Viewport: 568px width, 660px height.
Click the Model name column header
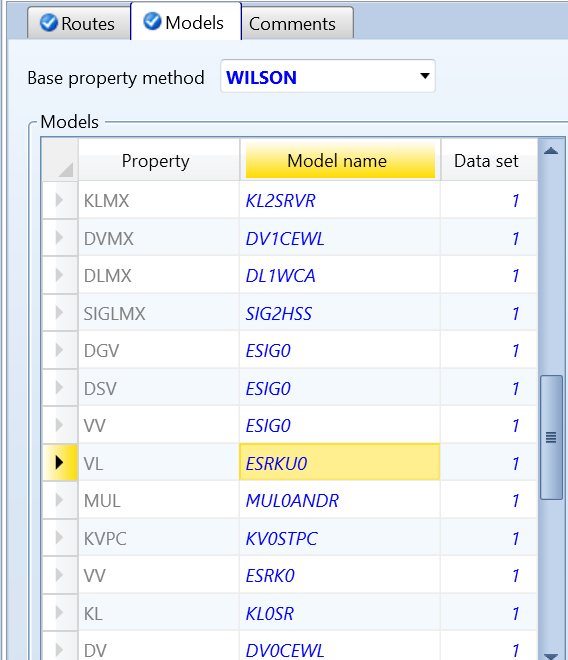pyautogui.click(x=340, y=161)
